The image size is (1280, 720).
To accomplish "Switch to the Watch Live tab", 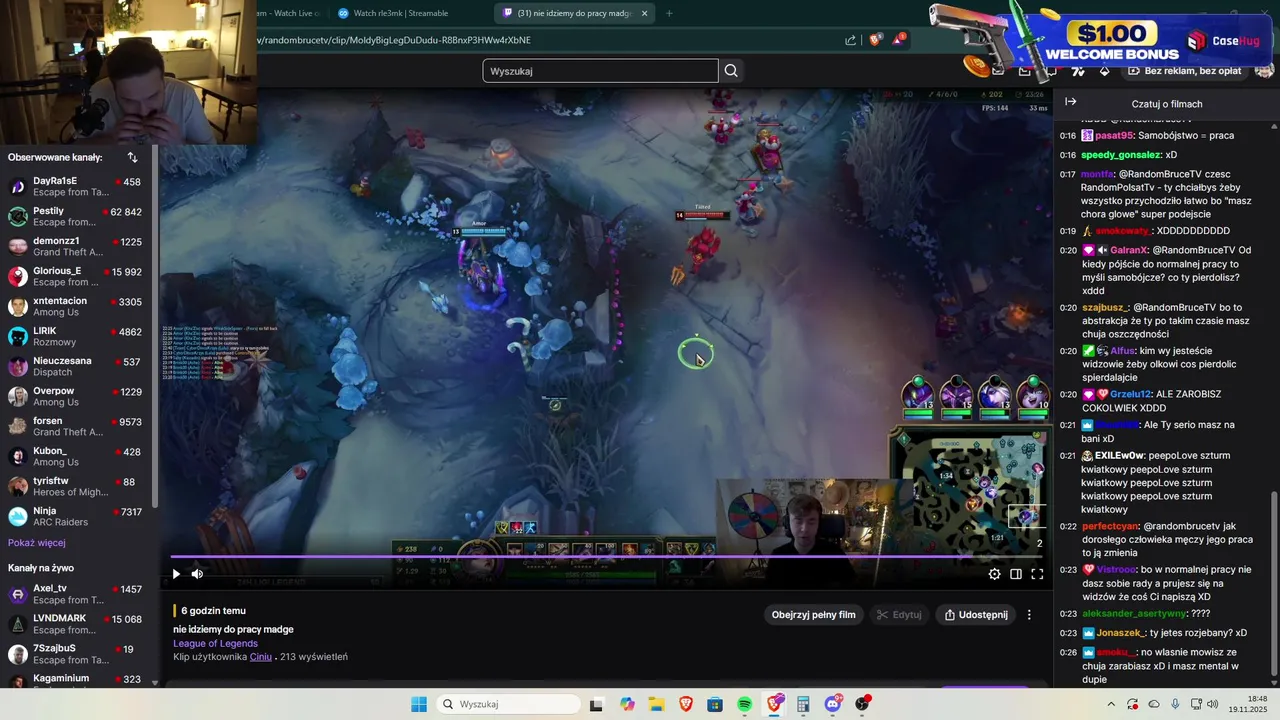I will tap(290, 13).
